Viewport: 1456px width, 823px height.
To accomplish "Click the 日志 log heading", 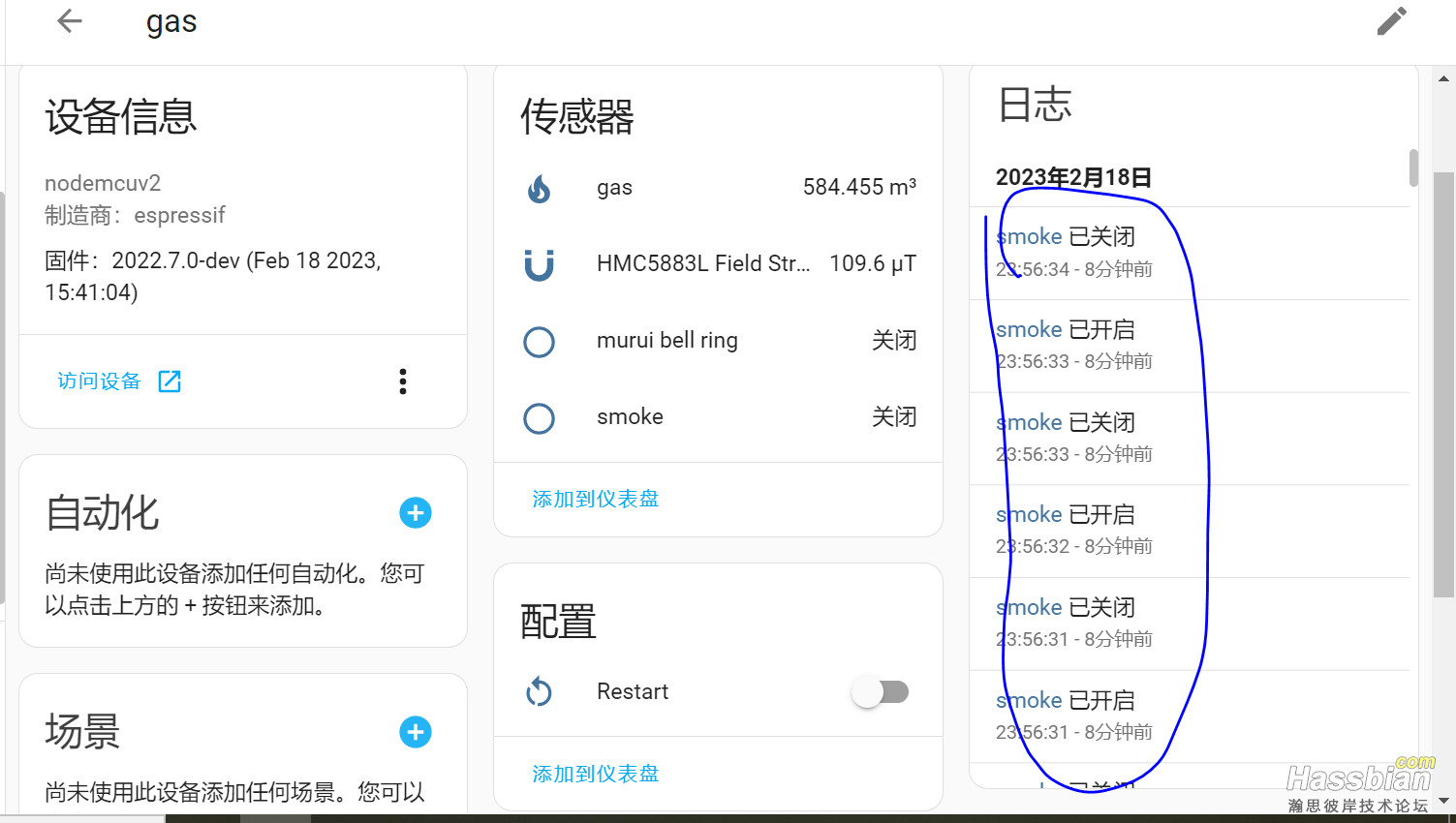I will [1035, 105].
